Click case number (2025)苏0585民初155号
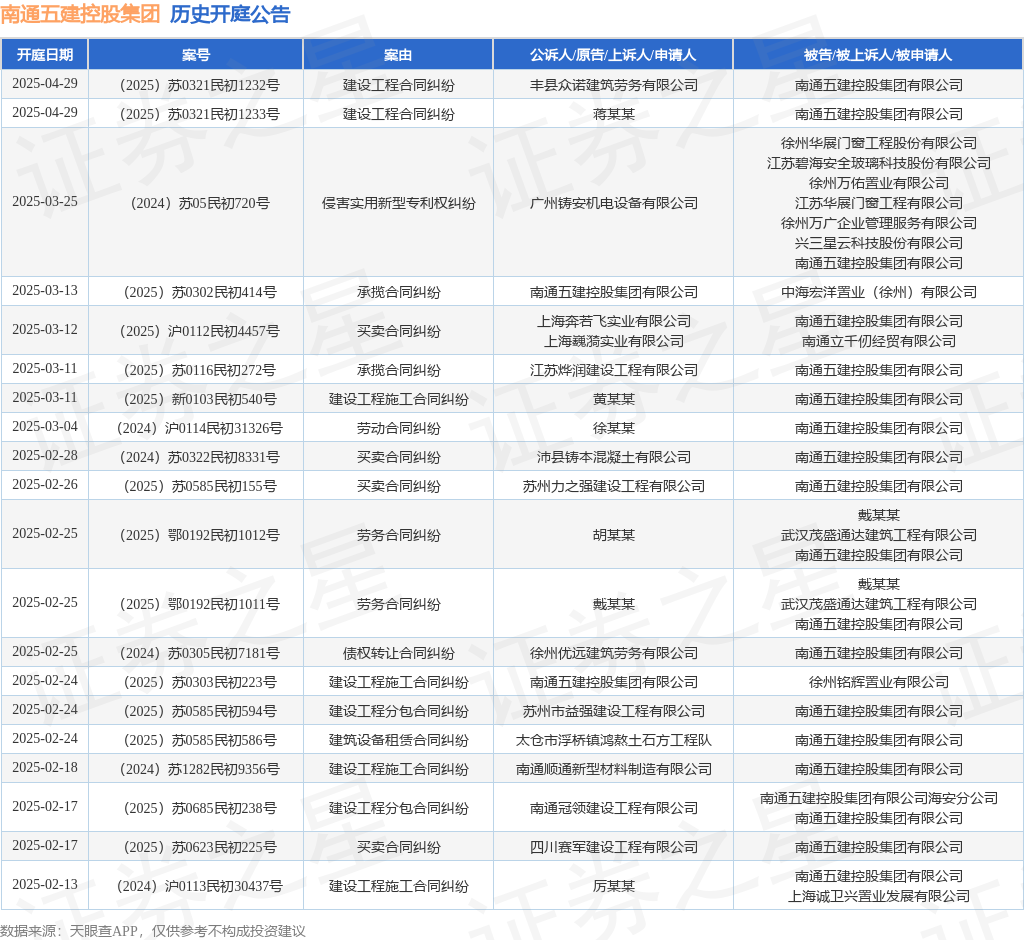This screenshot has height=940, width=1024. pos(196,486)
